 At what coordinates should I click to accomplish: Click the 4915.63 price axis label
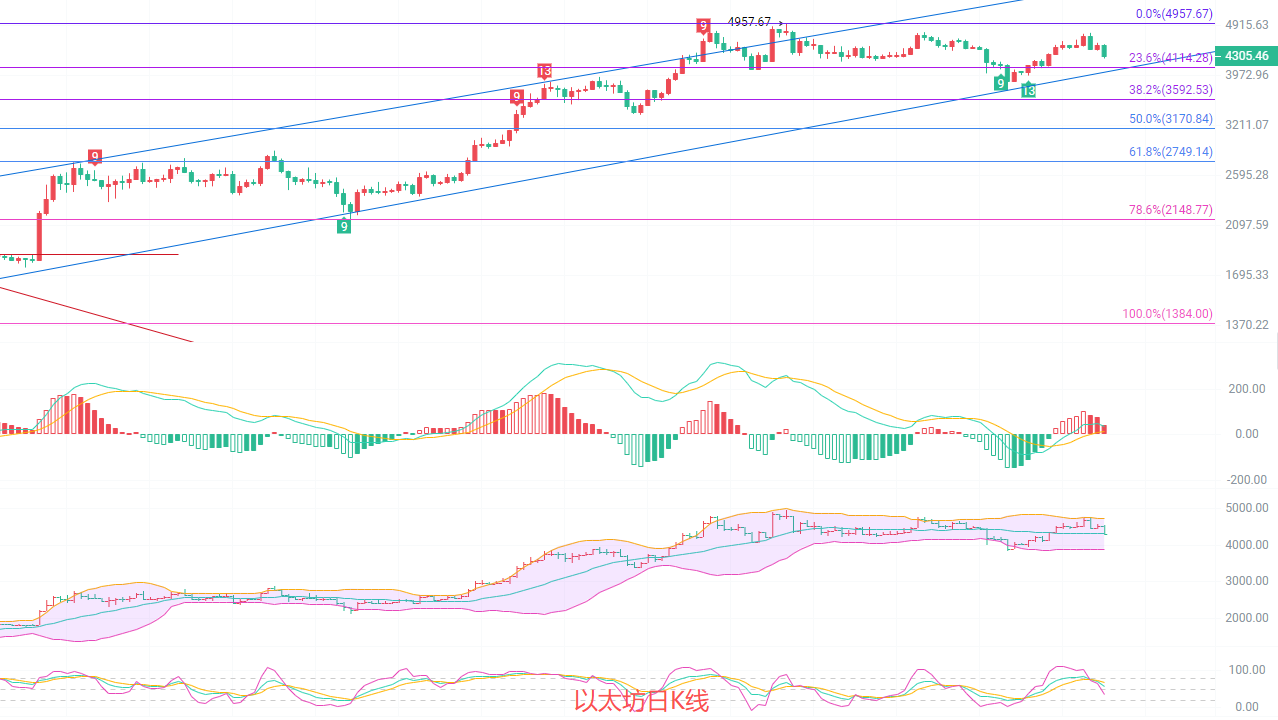coord(1246,24)
